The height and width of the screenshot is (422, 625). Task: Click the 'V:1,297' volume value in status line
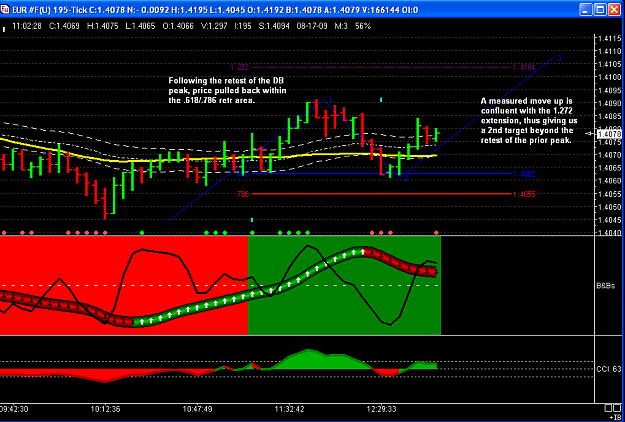pos(214,26)
